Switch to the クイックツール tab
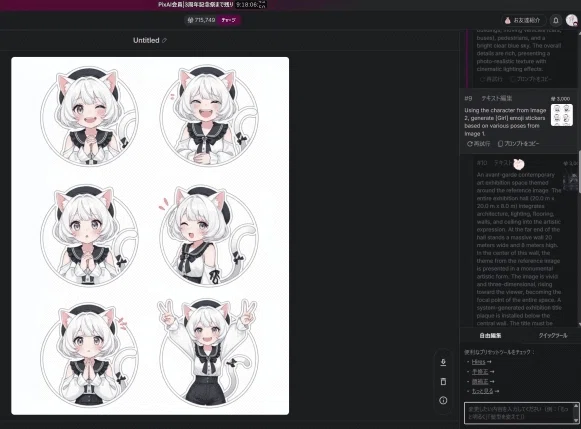581x429 pixels. (x=553, y=336)
